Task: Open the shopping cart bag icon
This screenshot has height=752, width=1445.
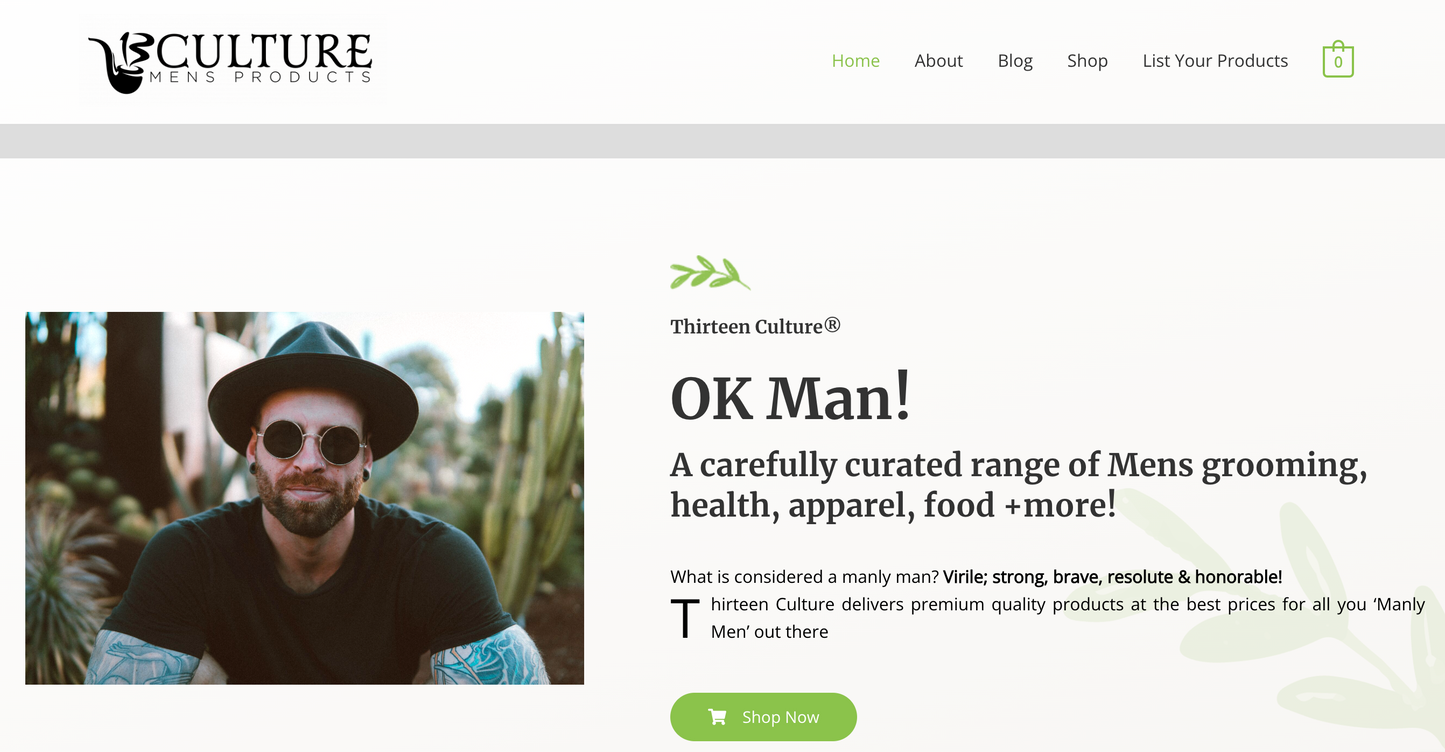Action: [x=1337, y=60]
